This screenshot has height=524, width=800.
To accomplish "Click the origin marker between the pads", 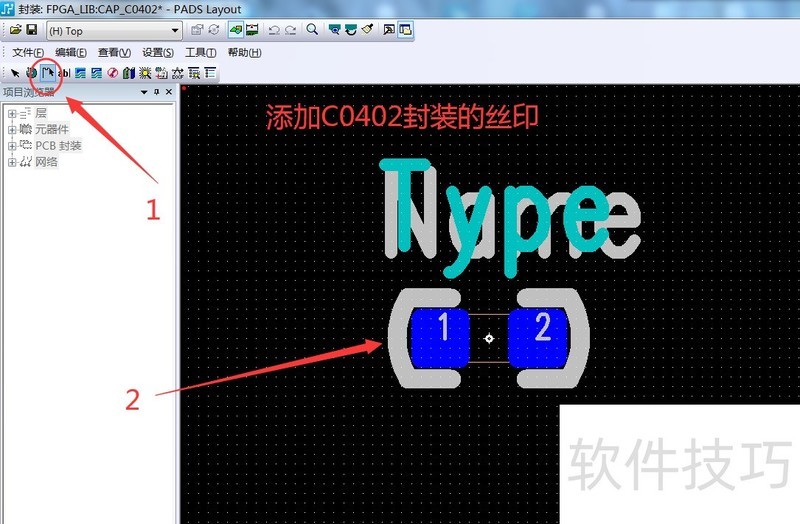I will [489, 339].
